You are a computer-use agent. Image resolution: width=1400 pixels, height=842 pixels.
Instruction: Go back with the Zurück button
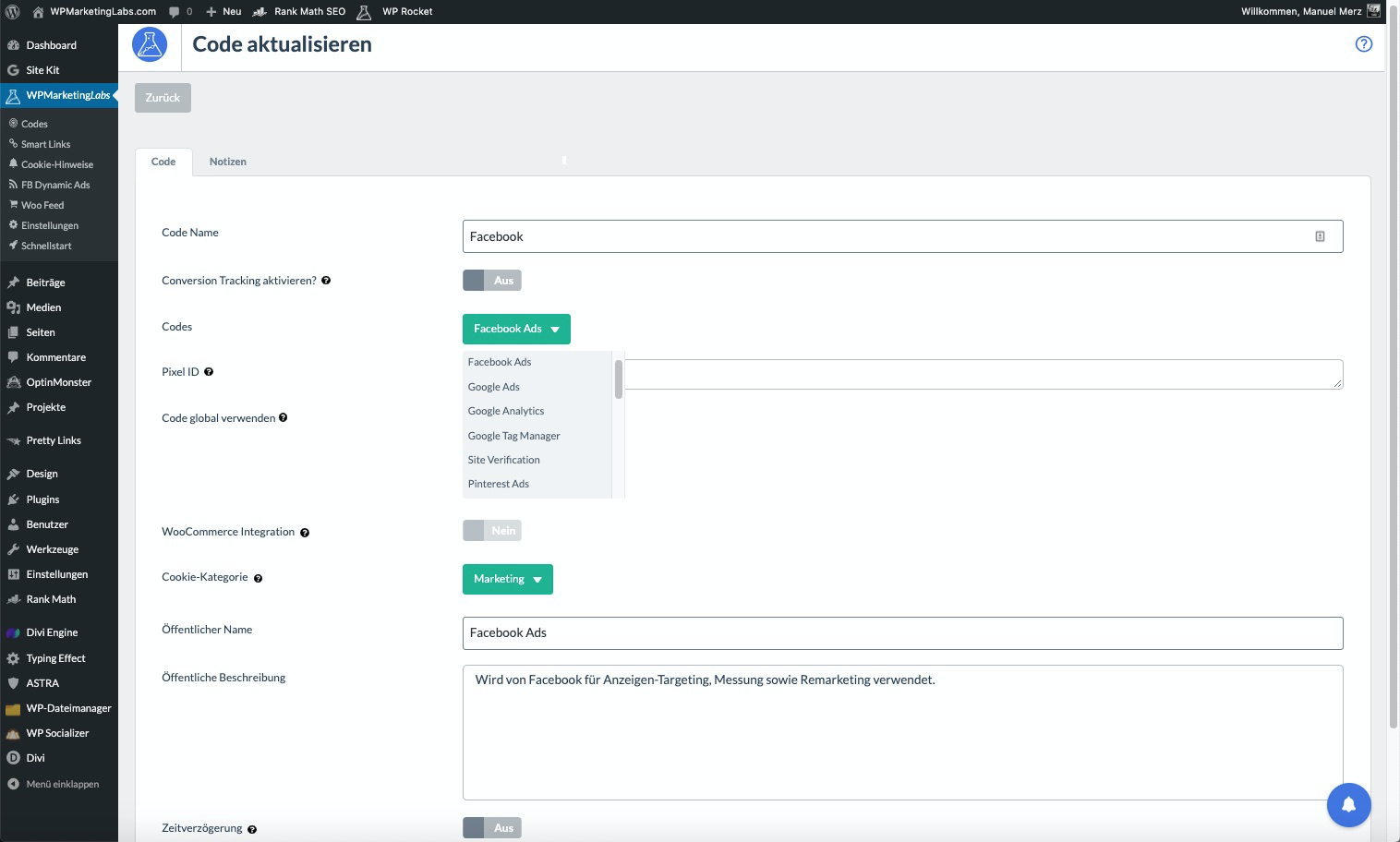163,98
